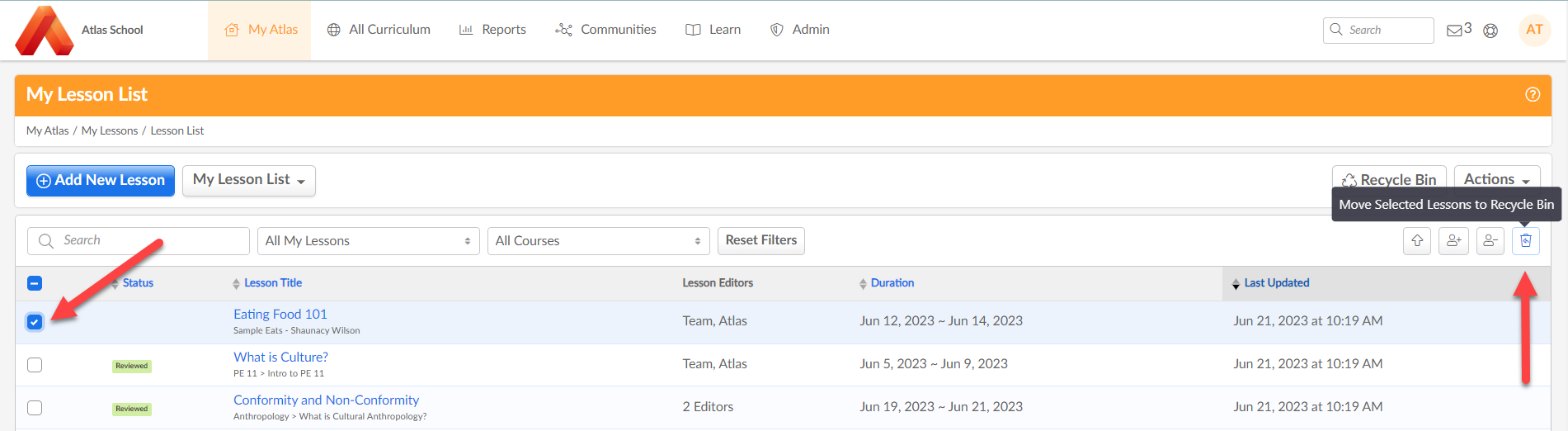This screenshot has height=431, width=1568.
Task: Sort by the Duration column header
Action: (x=892, y=282)
